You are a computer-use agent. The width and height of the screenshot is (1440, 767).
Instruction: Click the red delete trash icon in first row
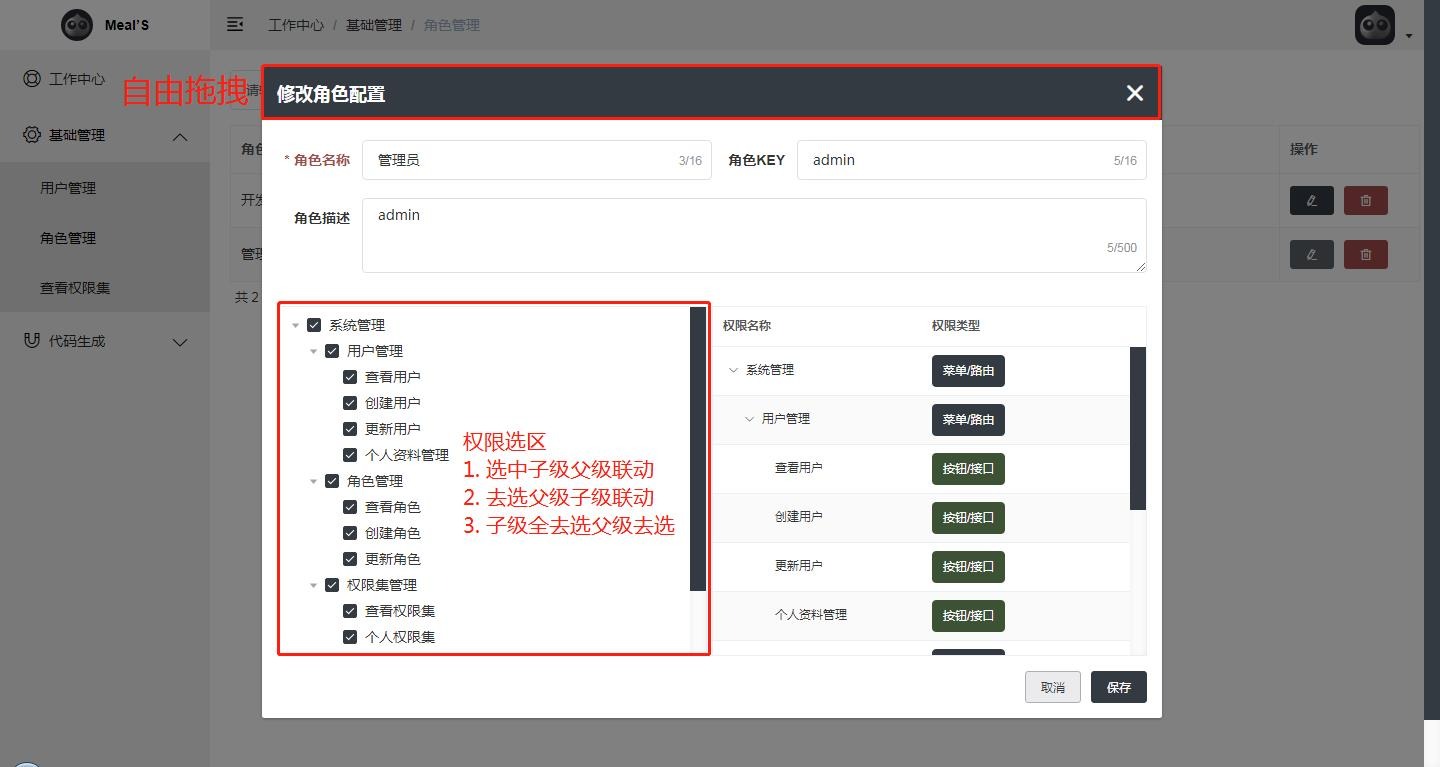tap(1365, 201)
